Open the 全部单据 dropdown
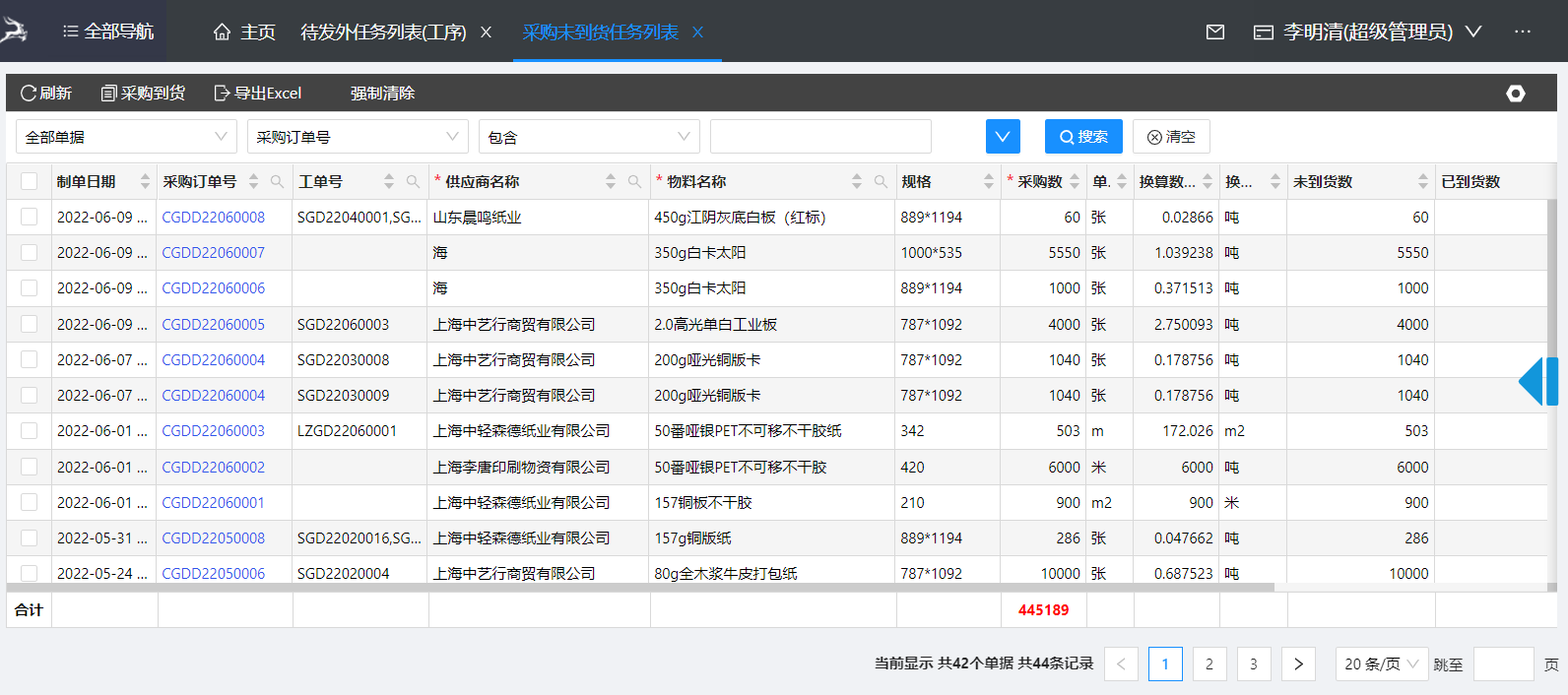Viewport: 1568px width, 695px height. click(x=126, y=137)
